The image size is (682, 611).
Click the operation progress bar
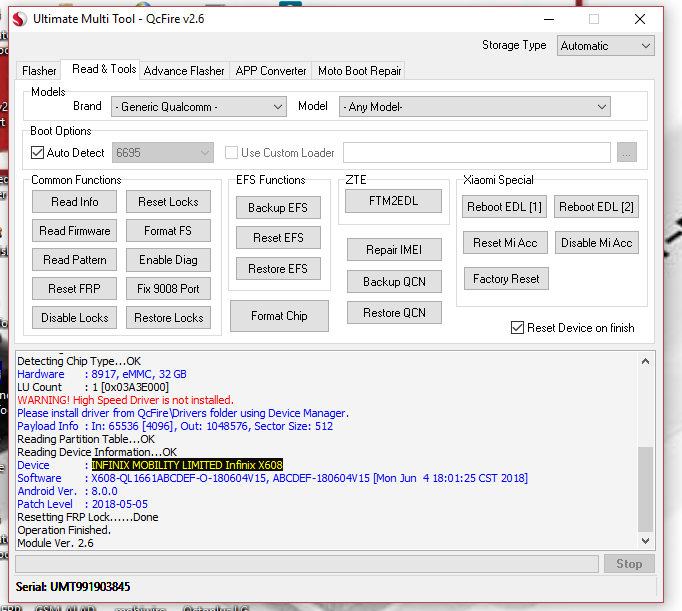coord(307,564)
